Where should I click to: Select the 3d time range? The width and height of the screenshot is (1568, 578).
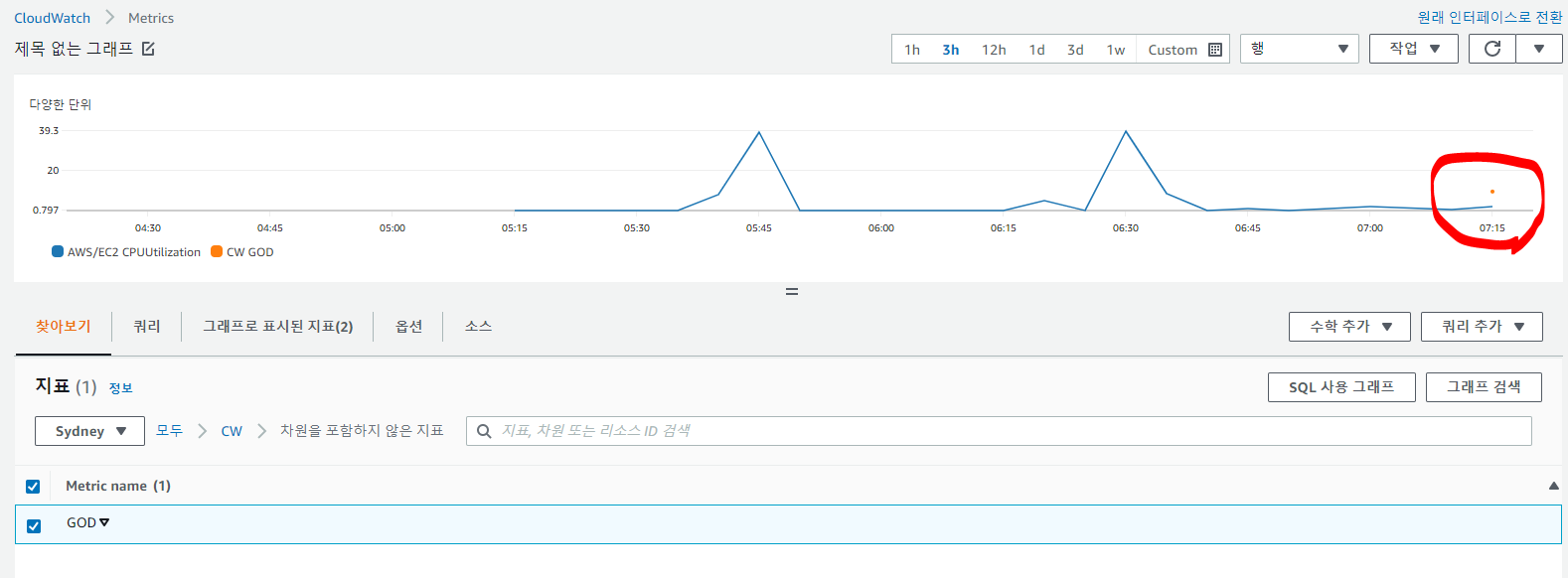tap(1075, 50)
